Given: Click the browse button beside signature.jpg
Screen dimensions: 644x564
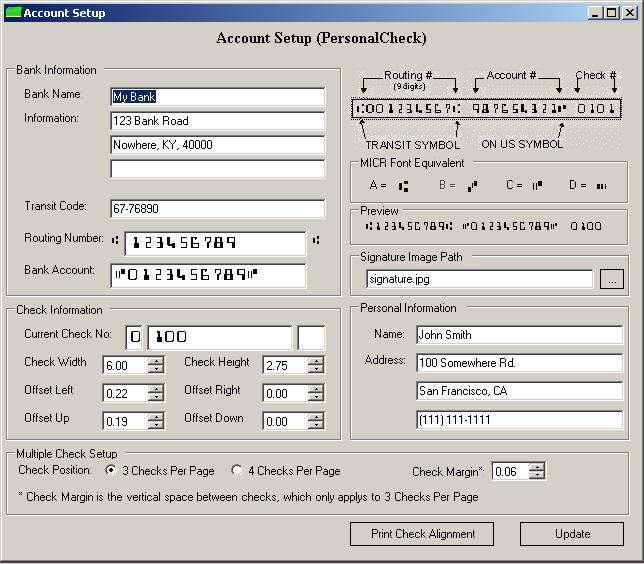Looking at the screenshot, I should 610,279.
